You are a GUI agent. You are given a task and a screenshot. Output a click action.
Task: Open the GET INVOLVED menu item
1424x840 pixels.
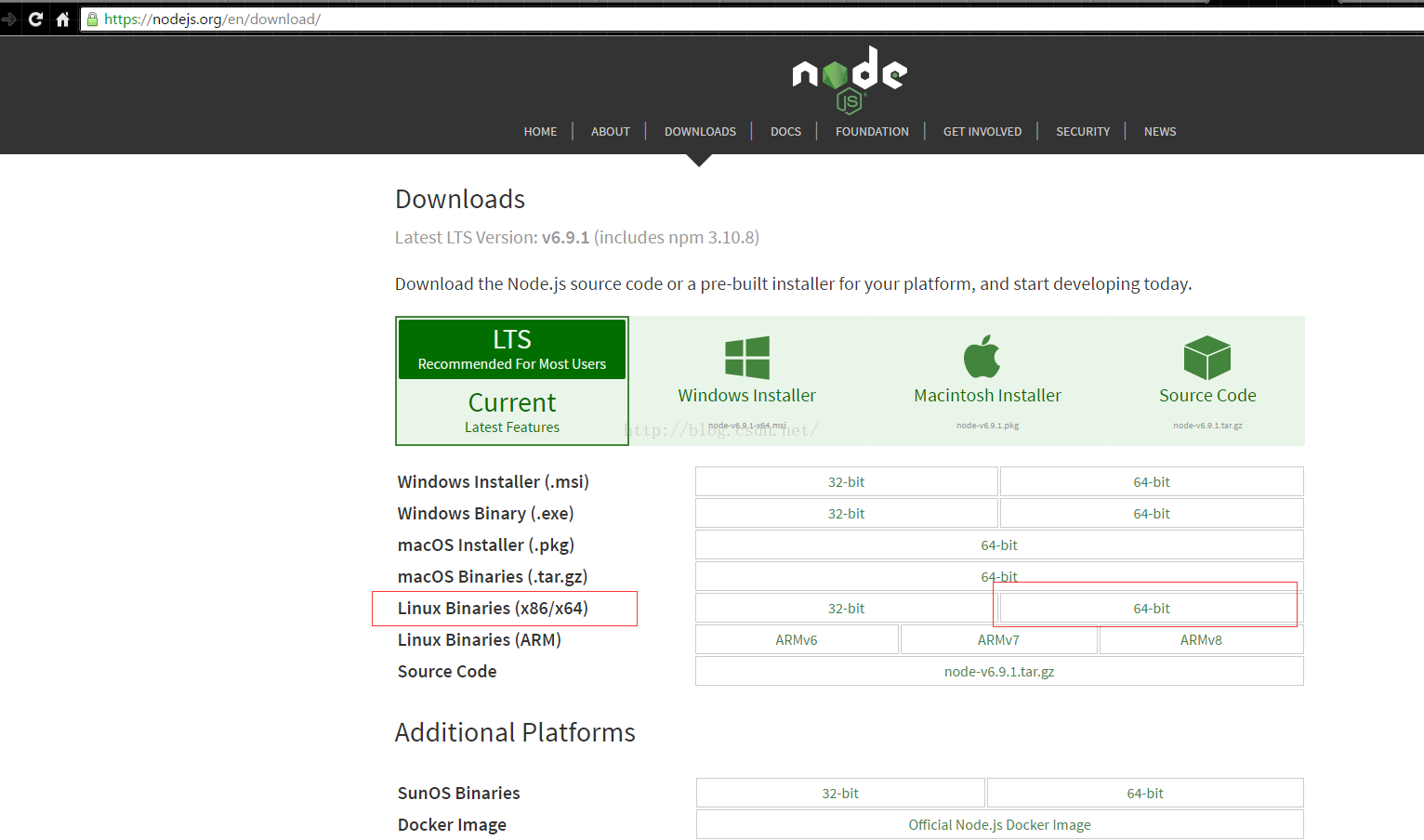click(x=982, y=132)
